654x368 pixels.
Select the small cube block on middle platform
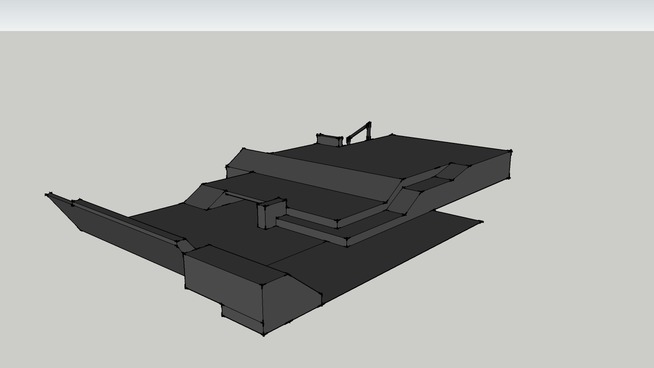(272, 213)
